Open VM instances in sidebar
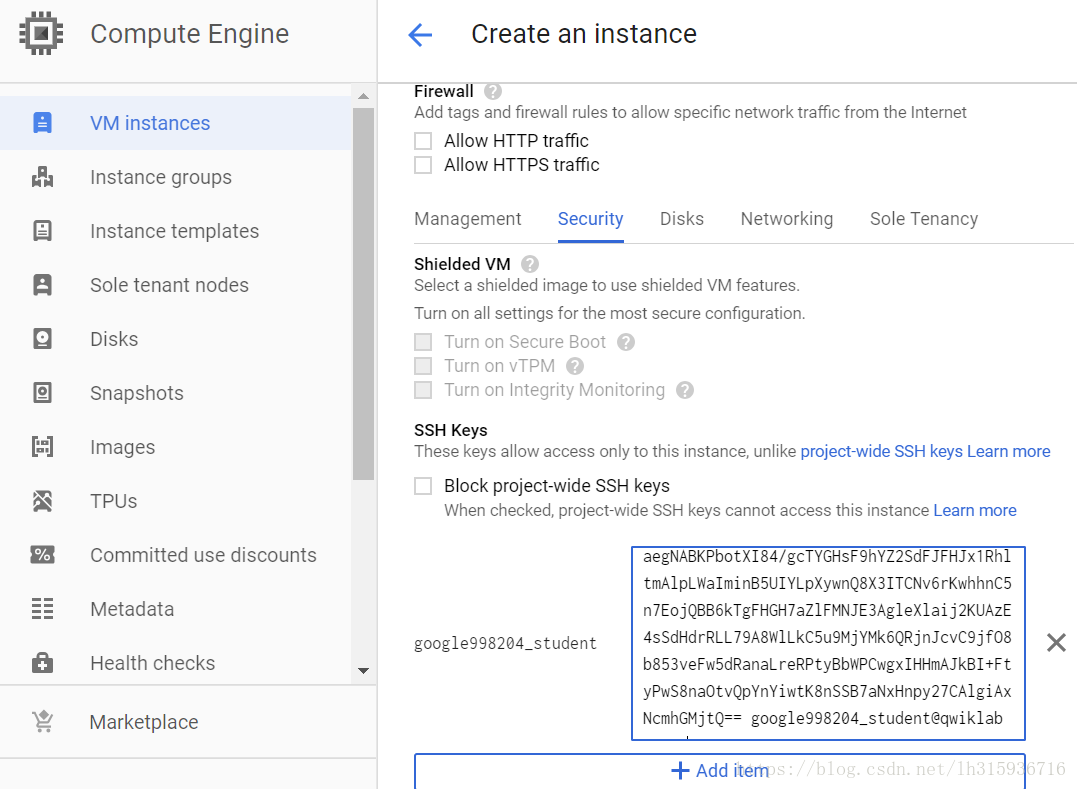The height and width of the screenshot is (789, 1077). (x=150, y=123)
